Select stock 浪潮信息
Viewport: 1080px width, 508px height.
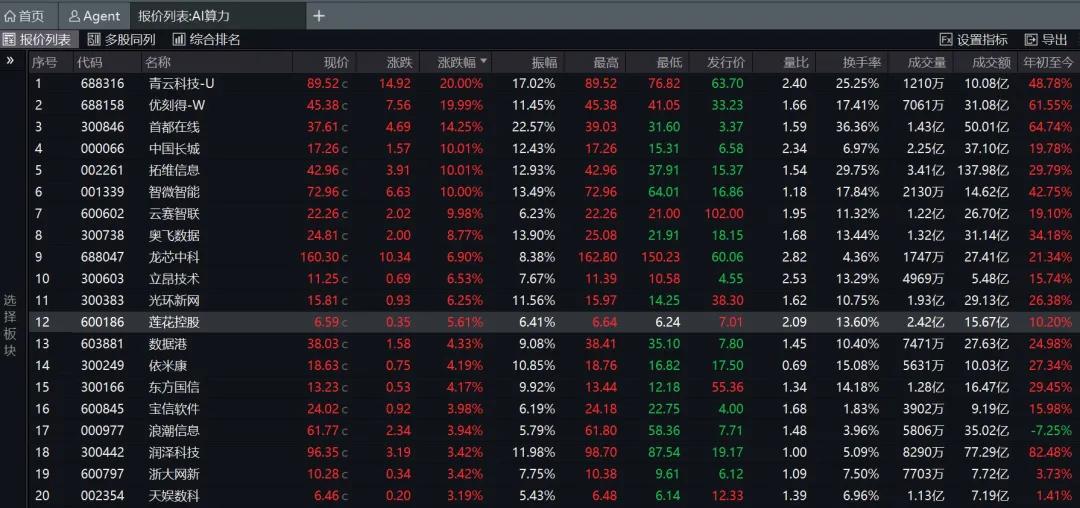pyautogui.click(x=174, y=431)
